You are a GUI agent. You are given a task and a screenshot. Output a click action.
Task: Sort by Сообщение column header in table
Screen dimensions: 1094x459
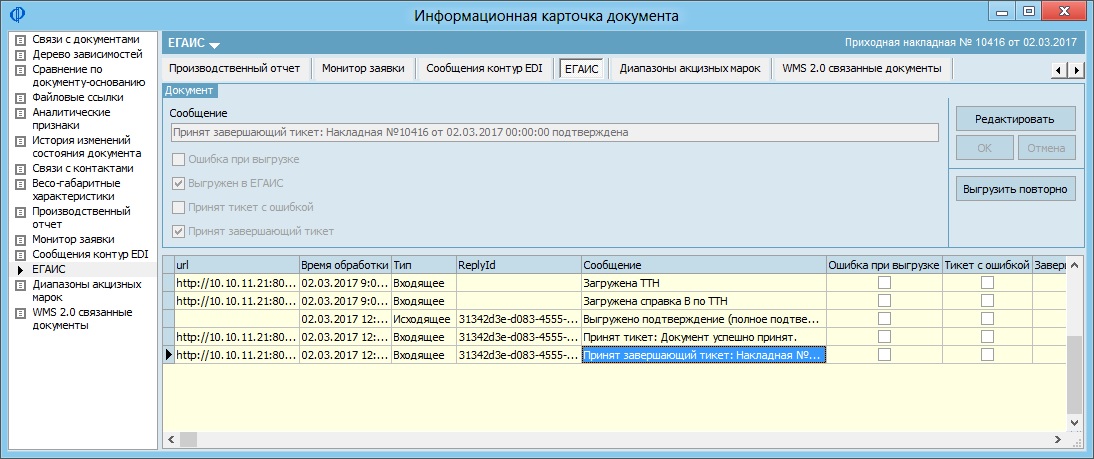(704, 265)
